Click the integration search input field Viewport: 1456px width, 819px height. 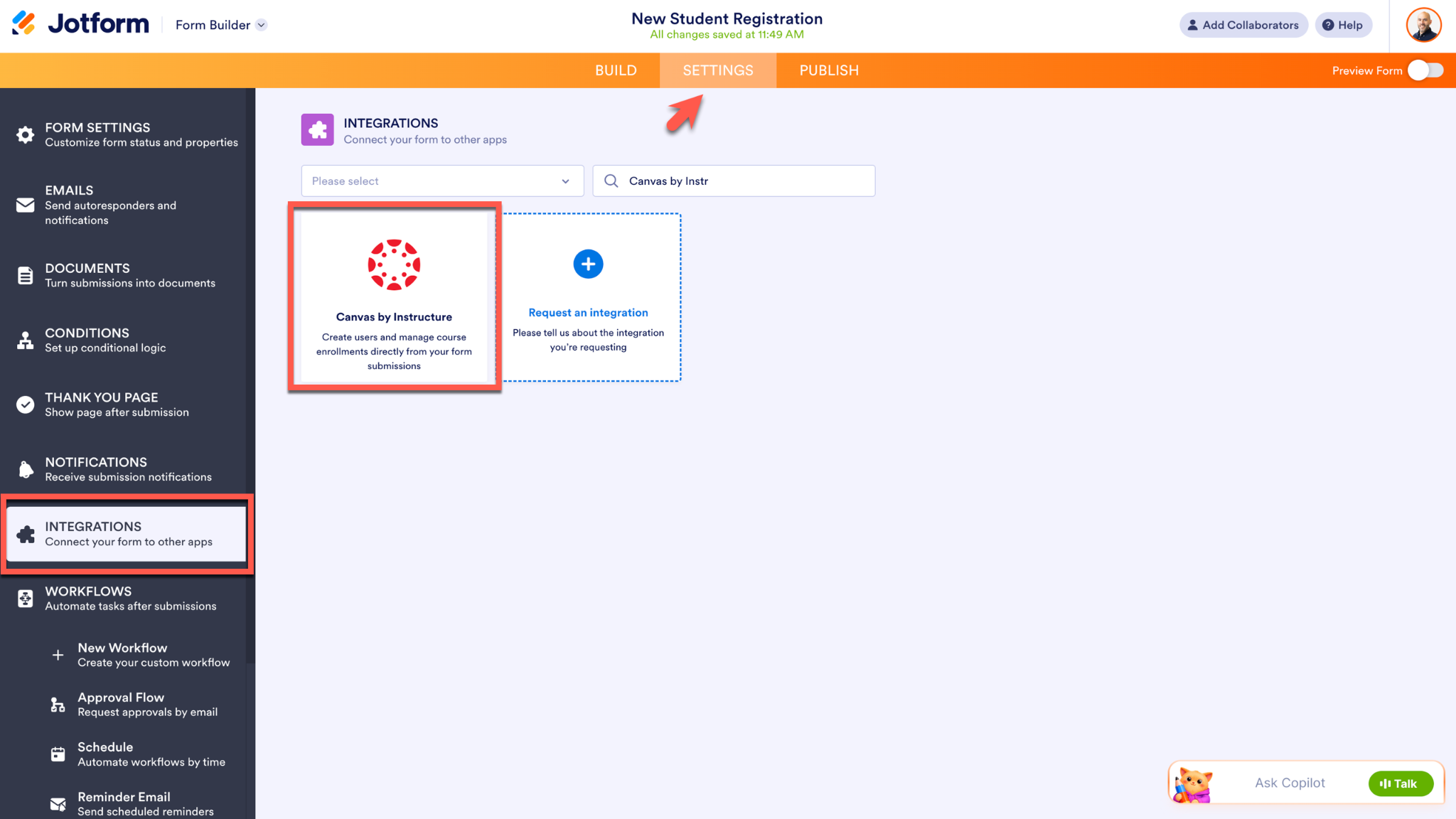coord(734,181)
